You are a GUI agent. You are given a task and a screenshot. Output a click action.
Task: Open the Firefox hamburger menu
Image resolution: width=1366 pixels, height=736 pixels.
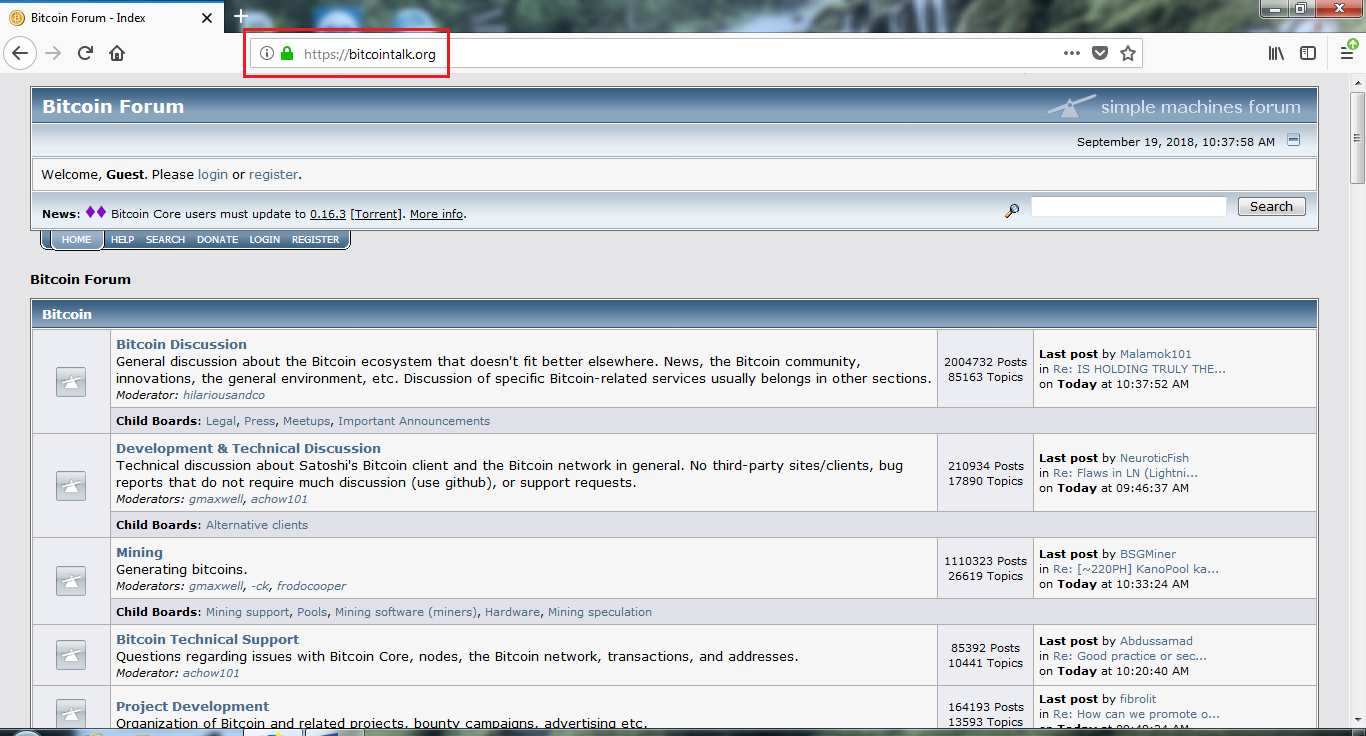[1348, 53]
